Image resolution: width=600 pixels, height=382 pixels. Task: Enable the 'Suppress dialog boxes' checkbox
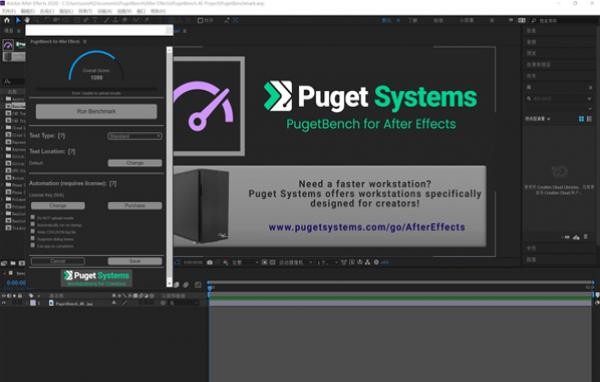(x=33, y=238)
